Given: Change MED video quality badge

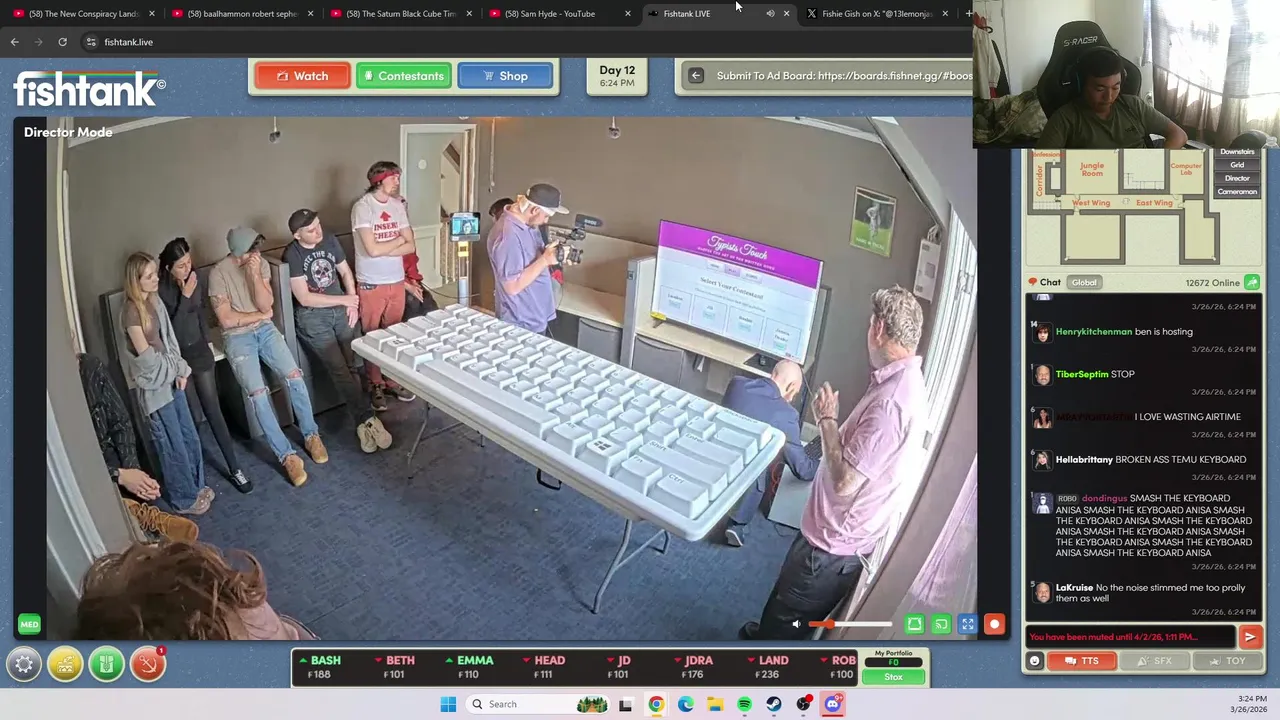Looking at the screenshot, I should [29, 625].
